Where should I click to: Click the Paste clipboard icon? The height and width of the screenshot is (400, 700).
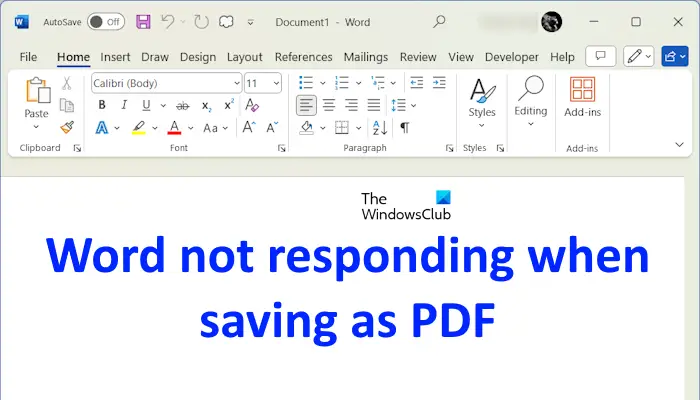point(38,91)
